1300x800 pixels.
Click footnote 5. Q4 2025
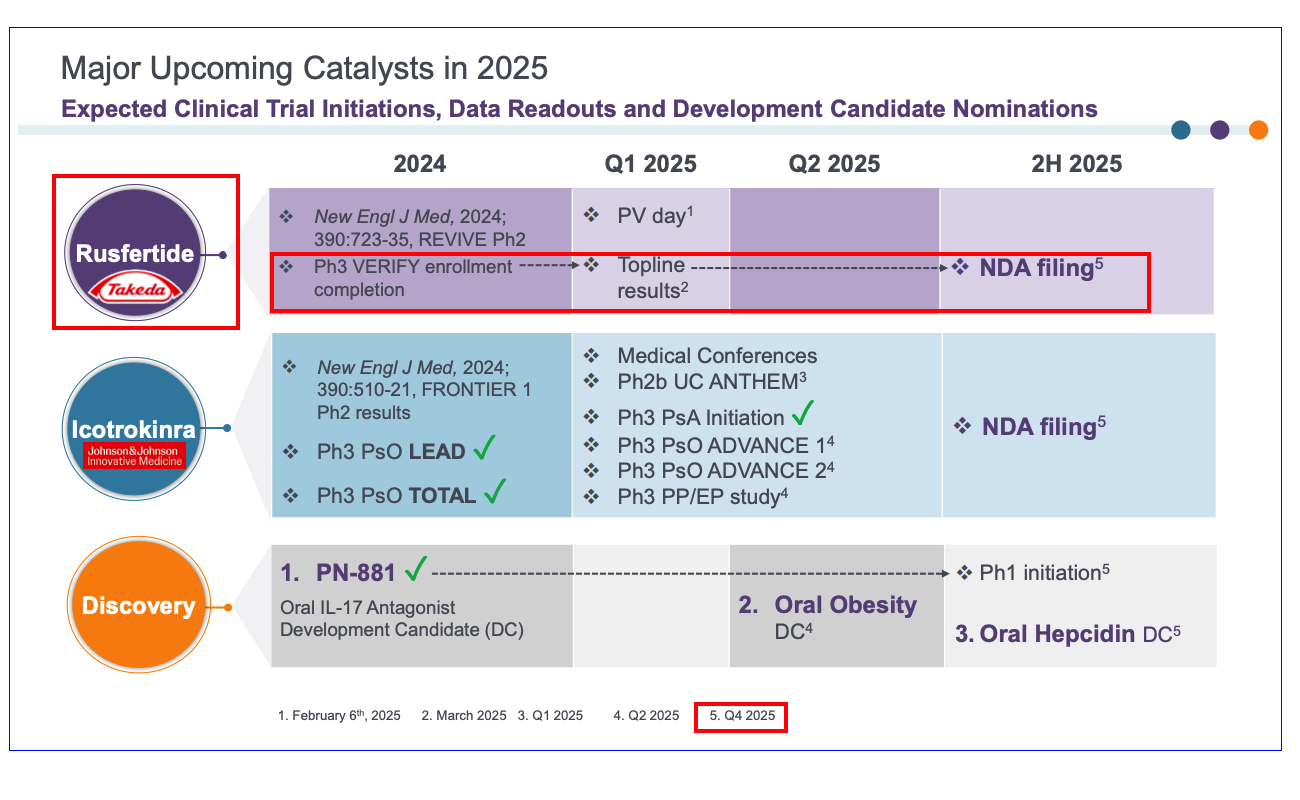point(742,716)
